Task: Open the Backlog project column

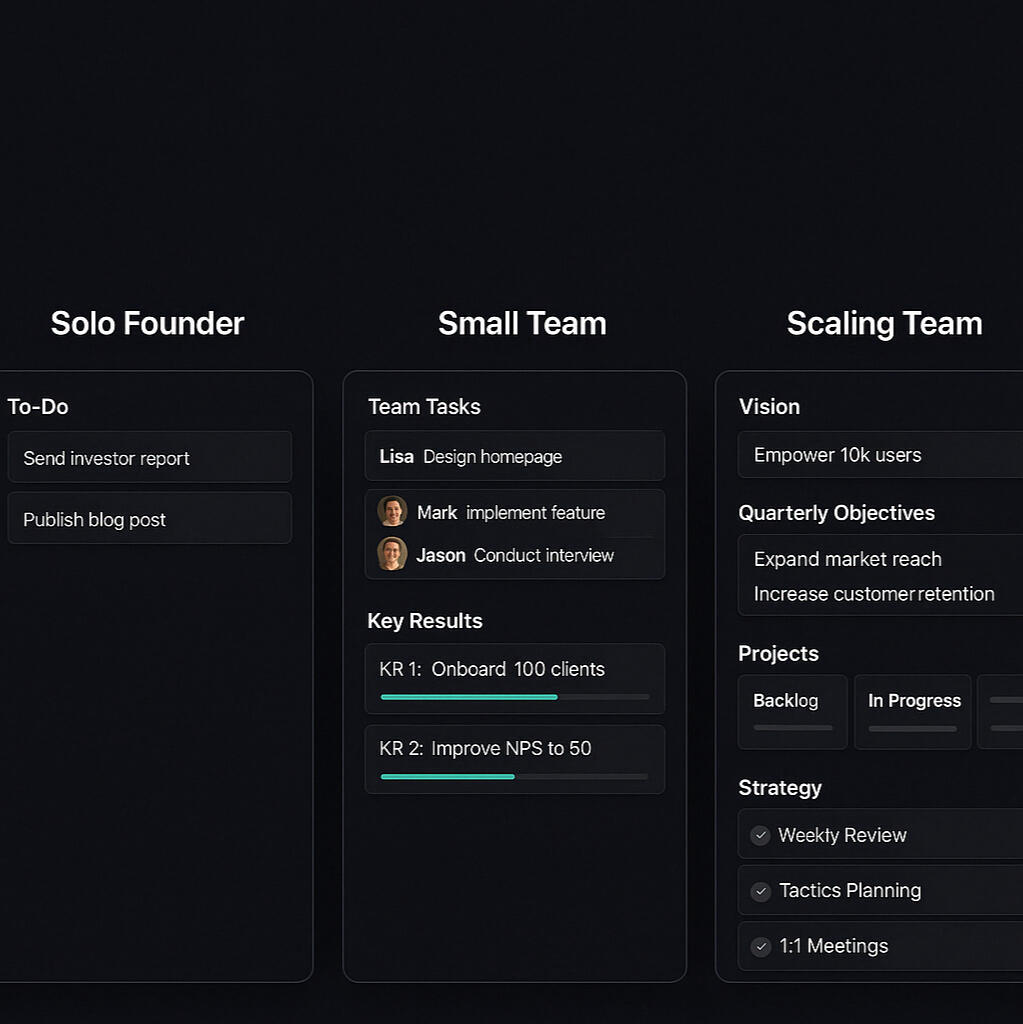Action: point(792,711)
